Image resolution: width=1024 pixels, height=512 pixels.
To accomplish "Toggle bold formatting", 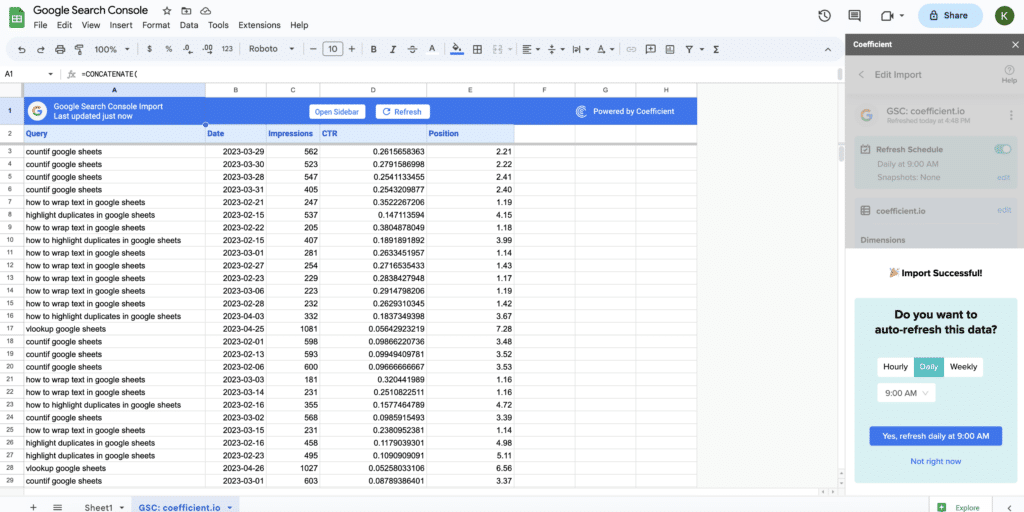I will pyautogui.click(x=374, y=49).
